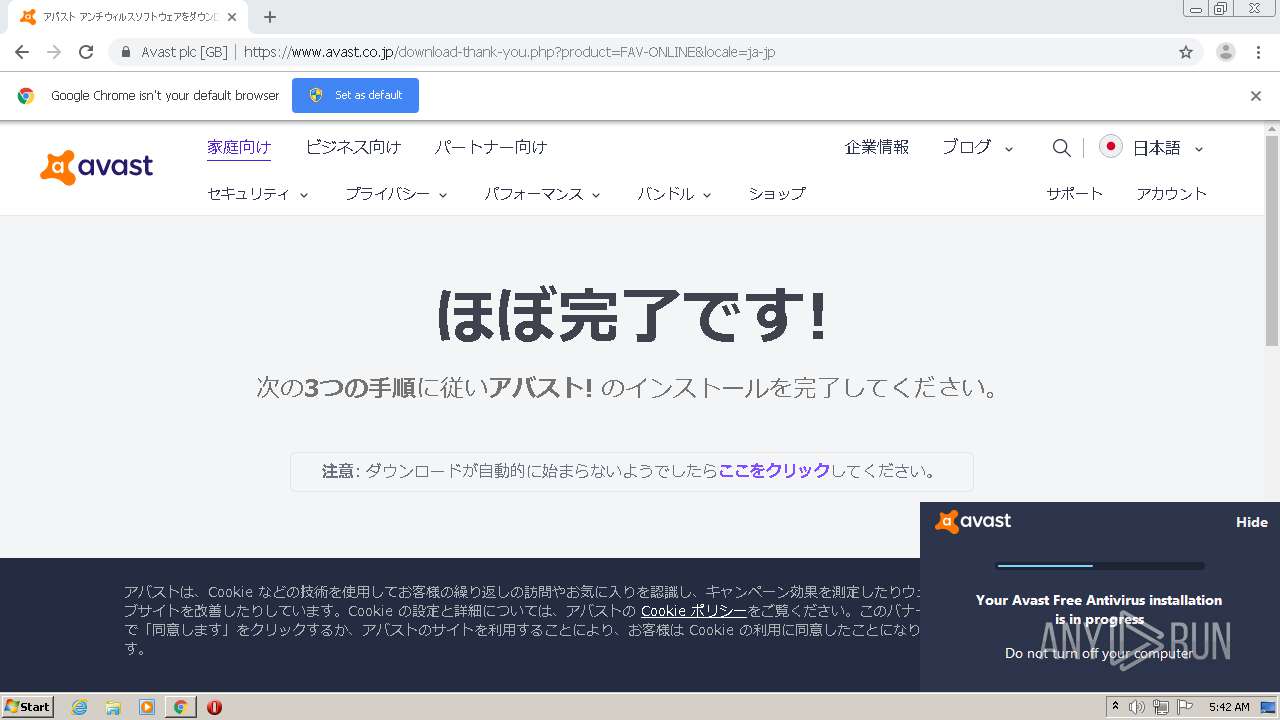This screenshot has width=1280, height=720.
Task: Select the パートナー向け tab
Action: (490, 147)
